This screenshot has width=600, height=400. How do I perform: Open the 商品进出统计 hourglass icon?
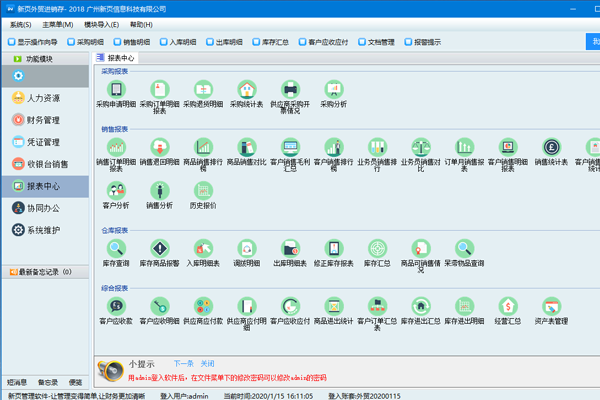(334, 307)
